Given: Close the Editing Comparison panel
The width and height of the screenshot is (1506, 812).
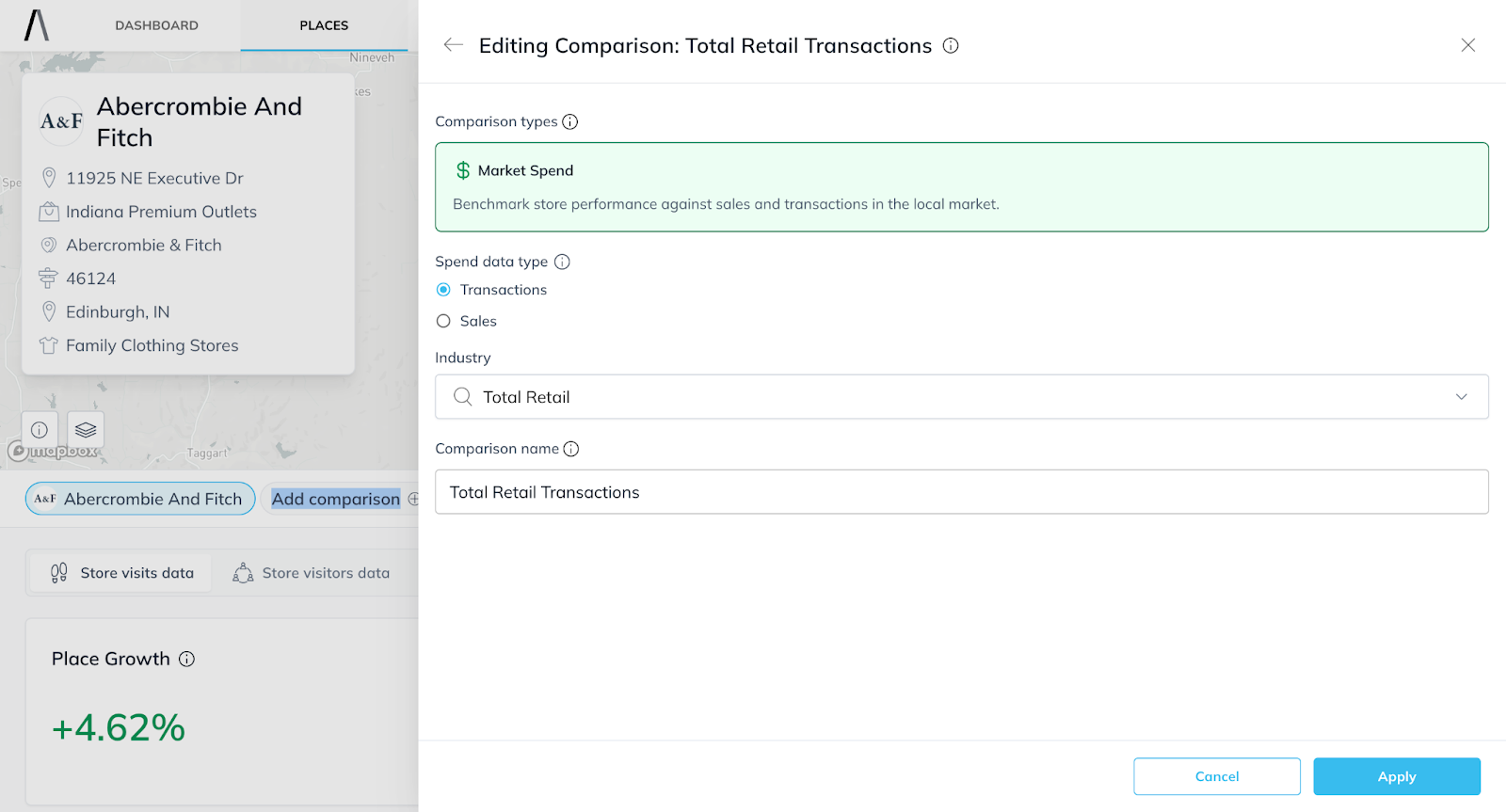Looking at the screenshot, I should [x=1467, y=45].
